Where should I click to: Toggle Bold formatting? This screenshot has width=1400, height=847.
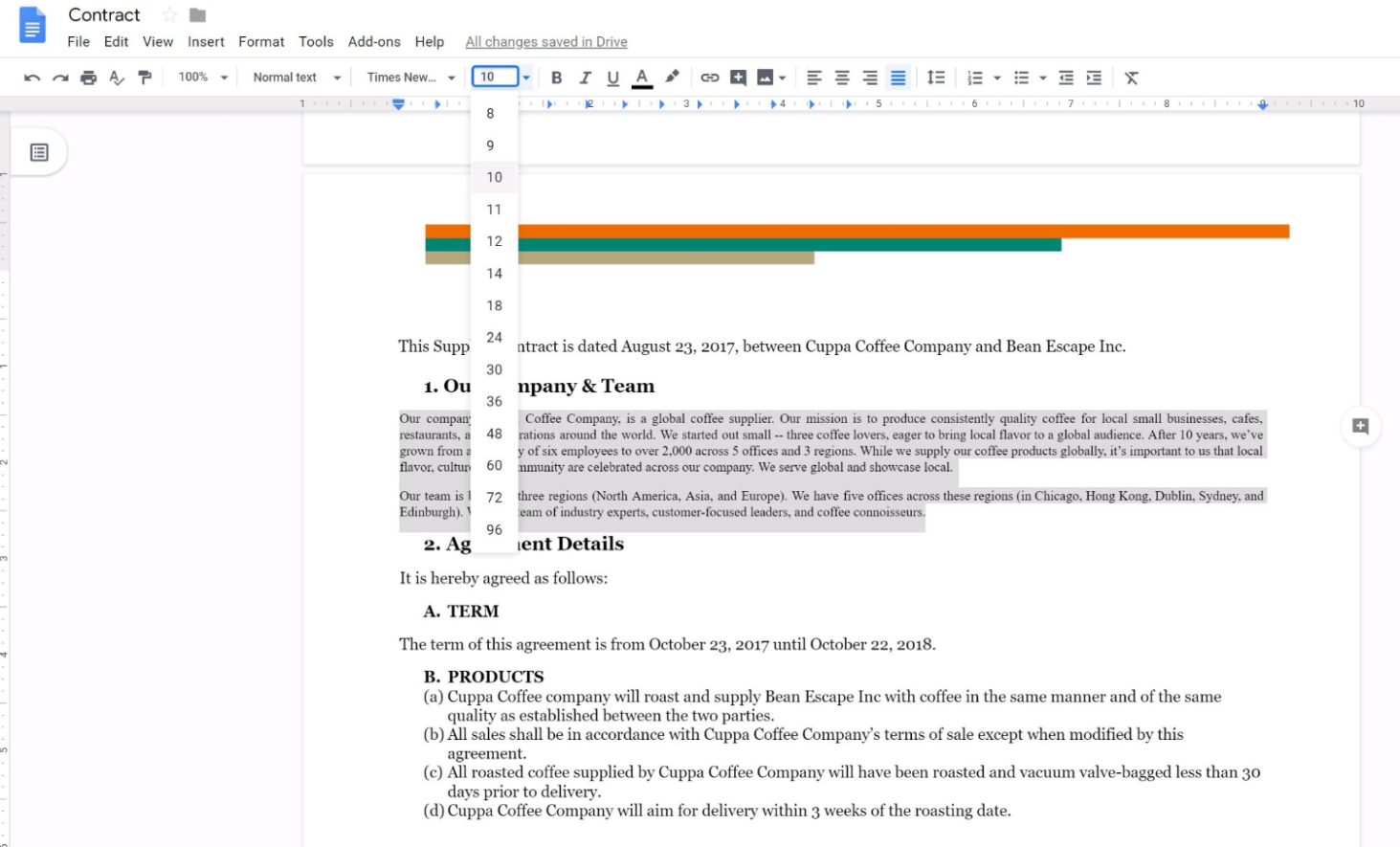[x=556, y=78]
